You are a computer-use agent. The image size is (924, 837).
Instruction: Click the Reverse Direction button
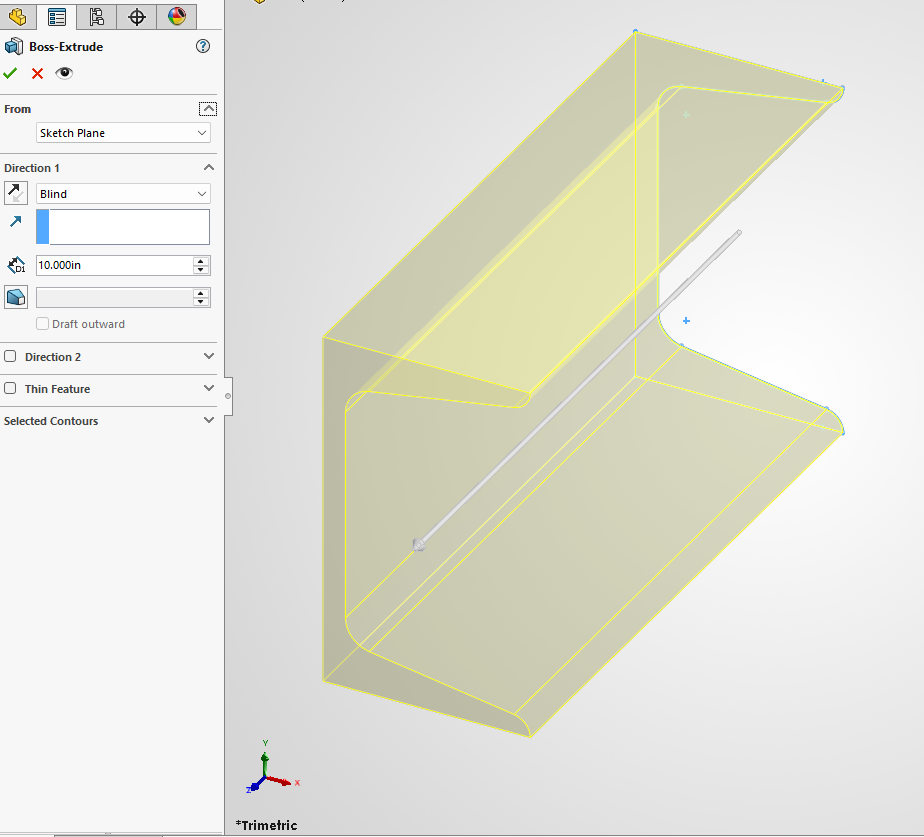[16, 193]
